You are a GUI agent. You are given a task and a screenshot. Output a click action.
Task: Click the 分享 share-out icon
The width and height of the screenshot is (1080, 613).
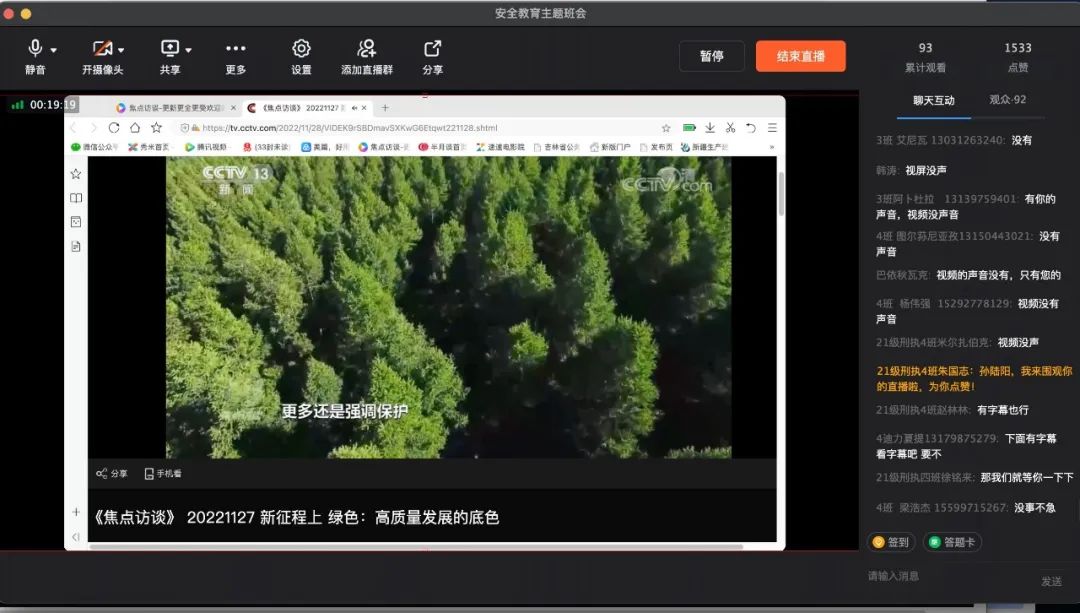[433, 48]
